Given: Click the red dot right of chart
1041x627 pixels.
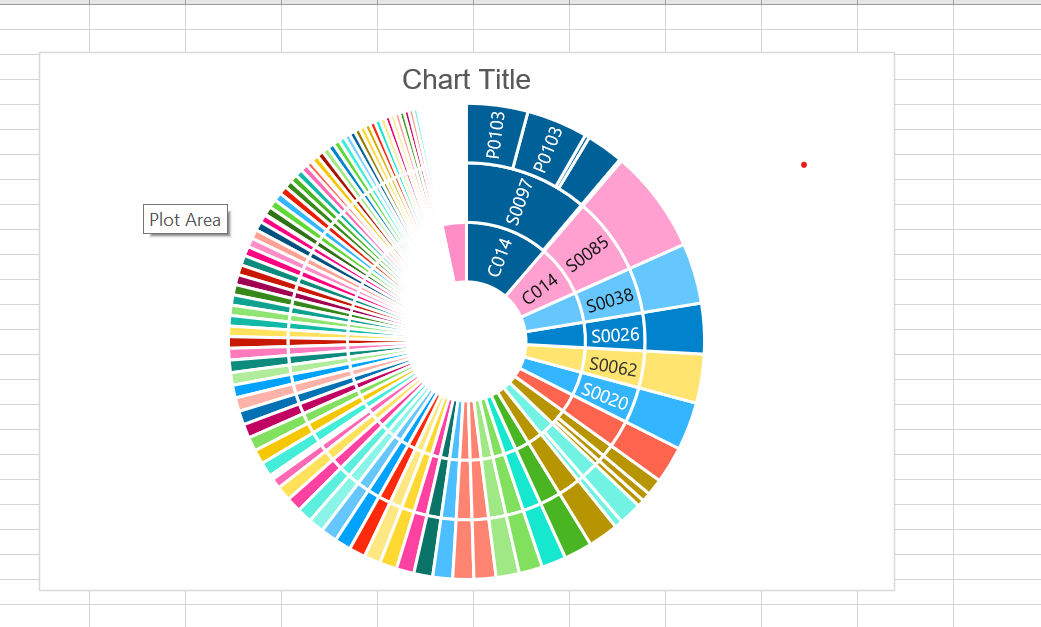Looking at the screenshot, I should (804, 164).
